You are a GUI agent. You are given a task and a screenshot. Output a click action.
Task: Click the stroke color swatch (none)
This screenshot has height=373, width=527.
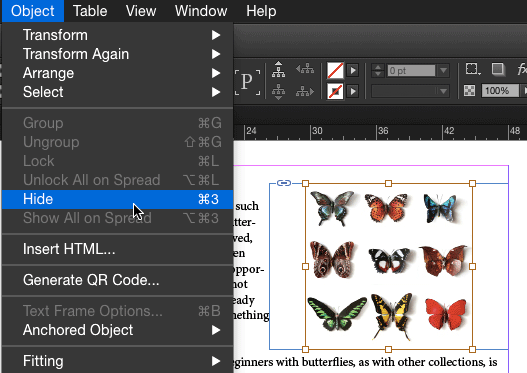point(335,91)
